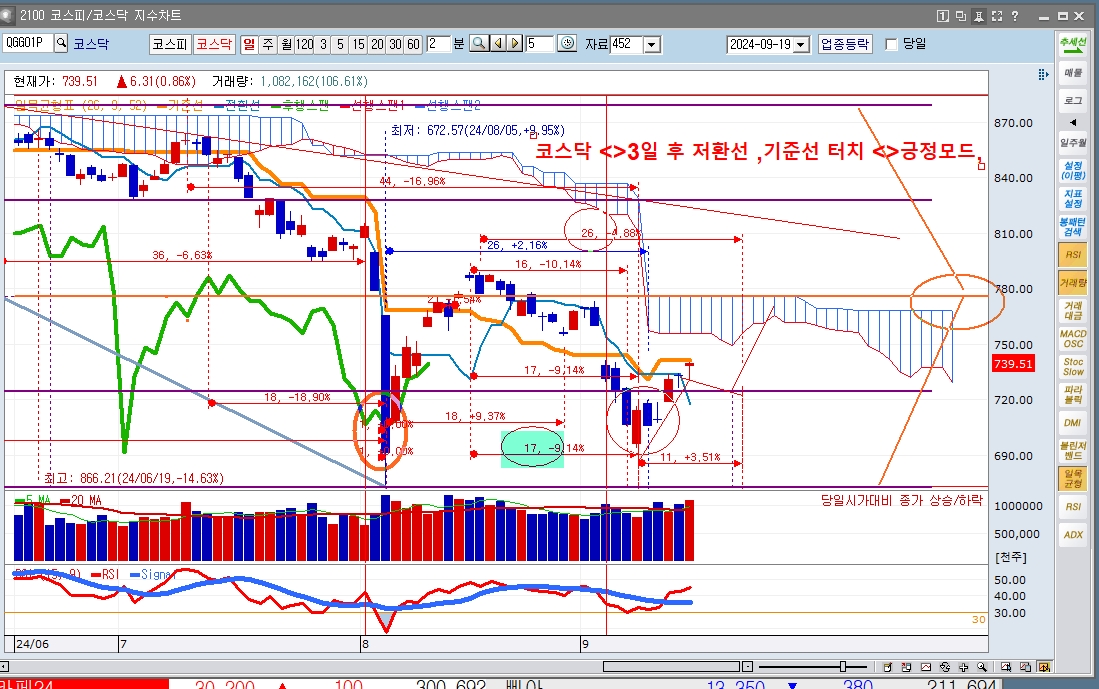Click the full screen expand icon in title bar
1099x689 pixels.
point(997,15)
